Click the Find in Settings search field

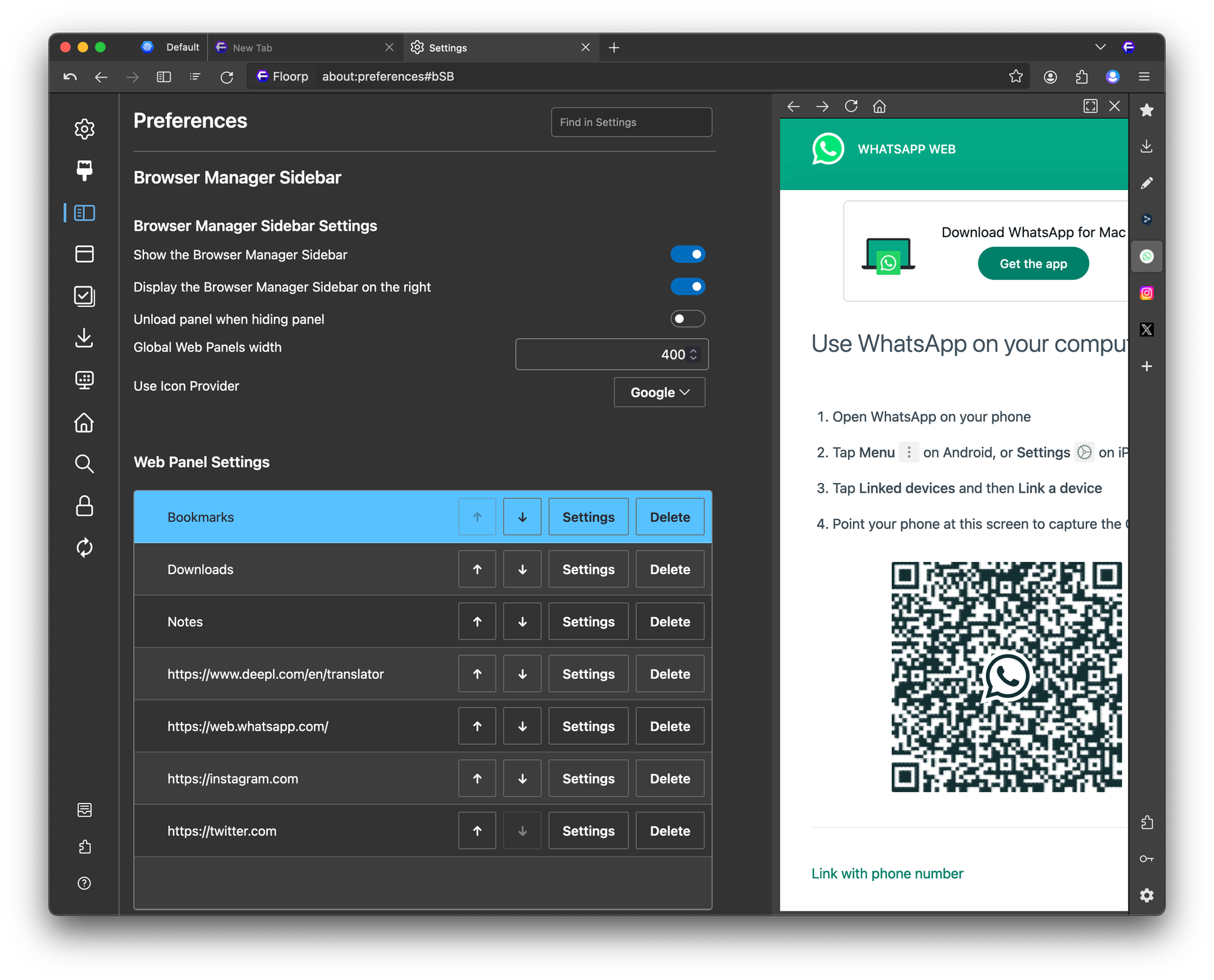tap(631, 122)
